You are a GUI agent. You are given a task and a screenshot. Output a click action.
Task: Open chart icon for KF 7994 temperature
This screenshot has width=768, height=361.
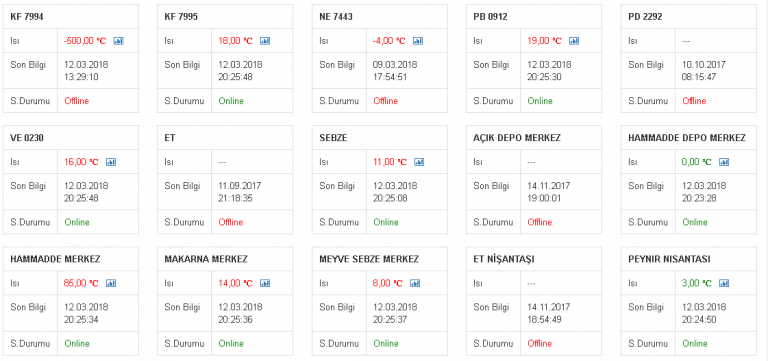point(118,41)
